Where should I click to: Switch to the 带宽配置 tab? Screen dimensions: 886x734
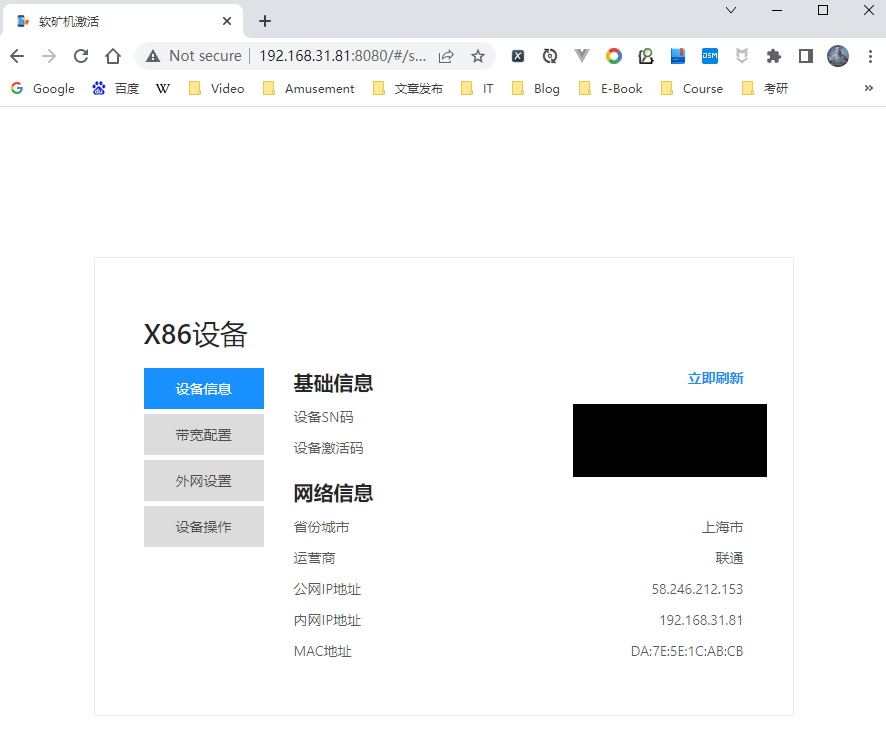tap(204, 435)
